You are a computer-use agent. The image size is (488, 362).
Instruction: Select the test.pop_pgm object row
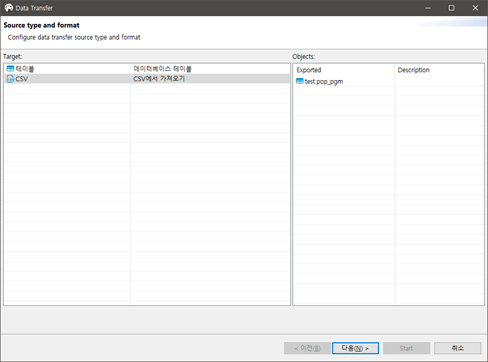point(388,81)
